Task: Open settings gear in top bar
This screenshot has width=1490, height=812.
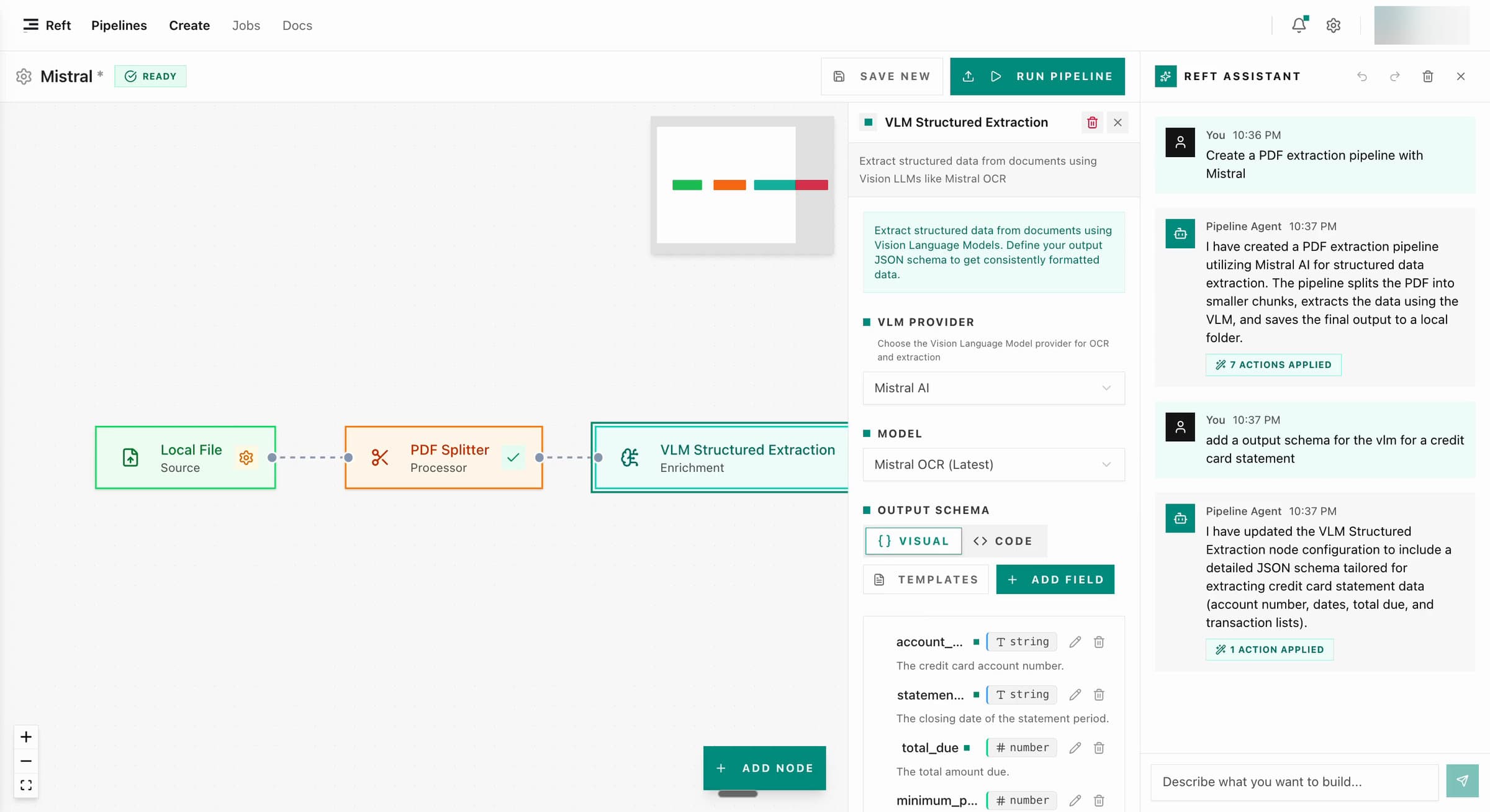Action: [1333, 25]
